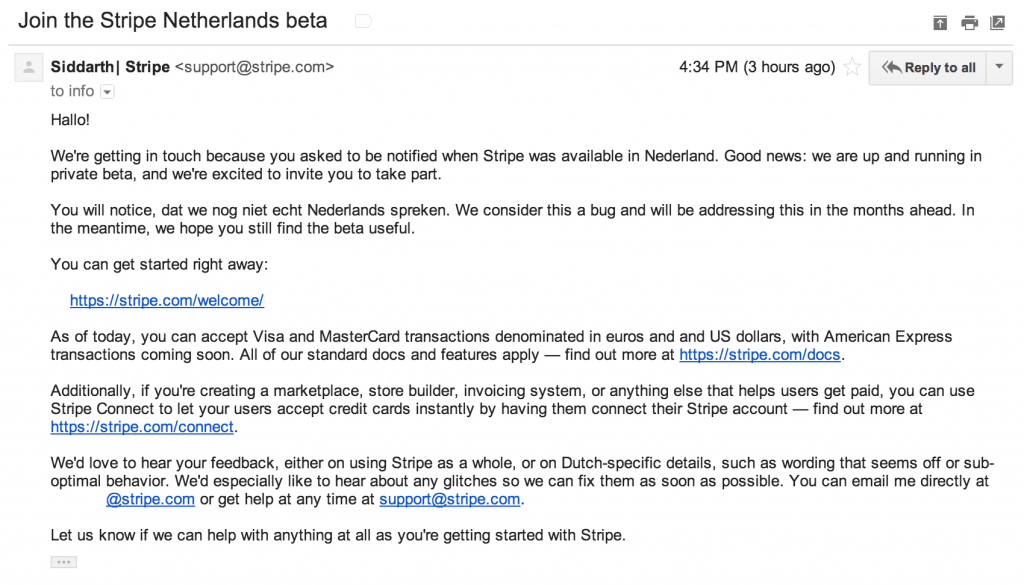Click the importance label marker beside the subject
Screen dimensions: 1024x585
tap(363, 21)
